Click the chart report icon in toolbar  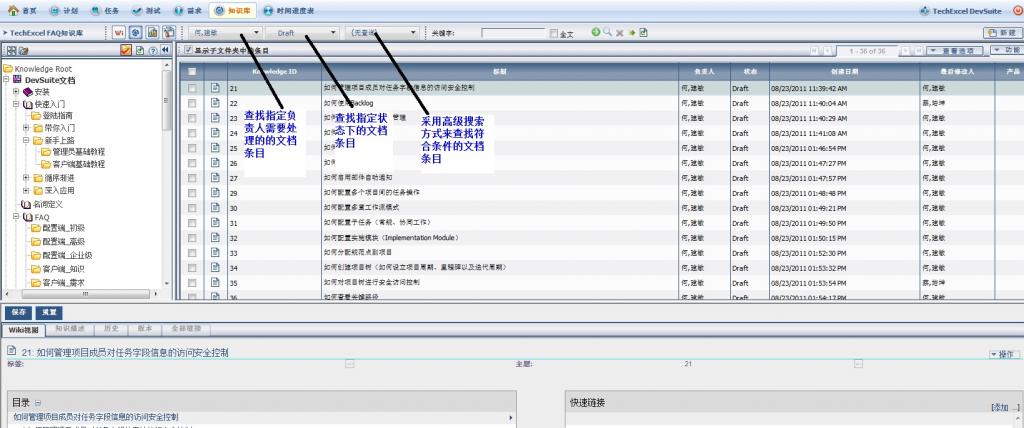pos(153,33)
